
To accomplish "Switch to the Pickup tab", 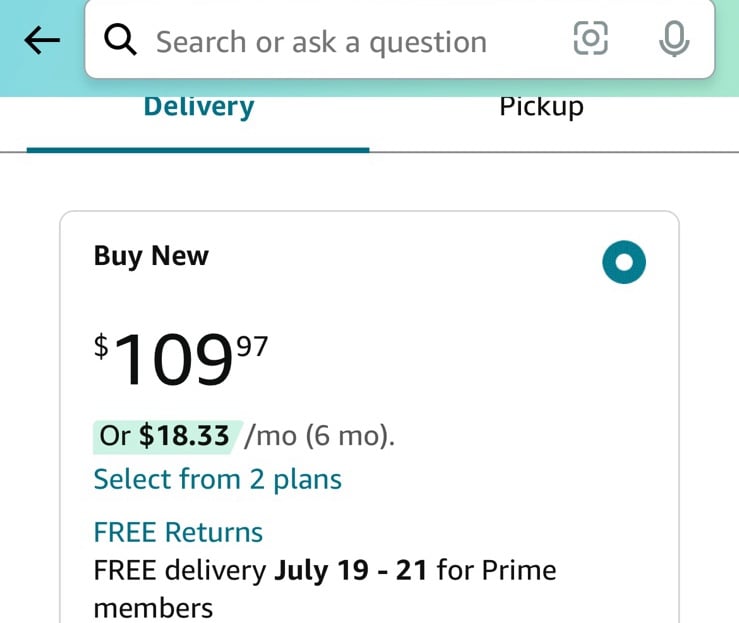I will coord(542,108).
